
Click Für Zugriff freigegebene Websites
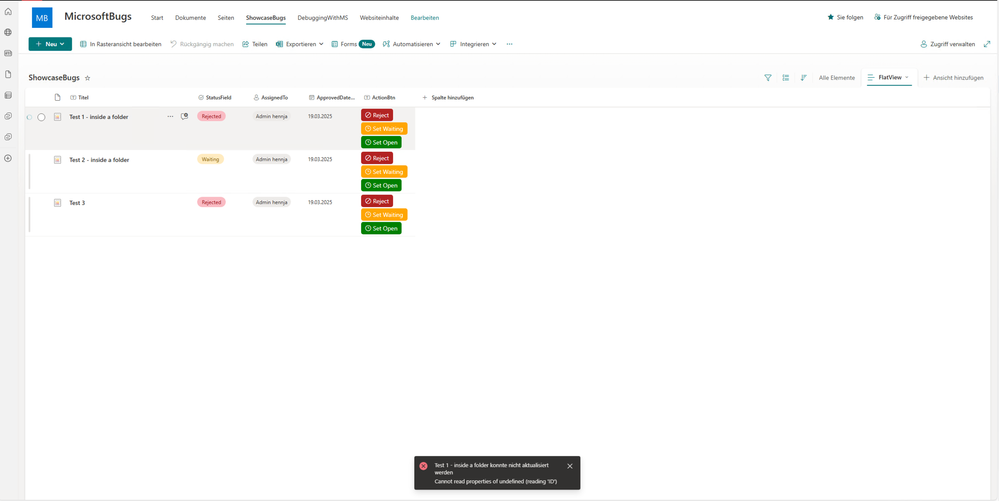[x=923, y=17]
